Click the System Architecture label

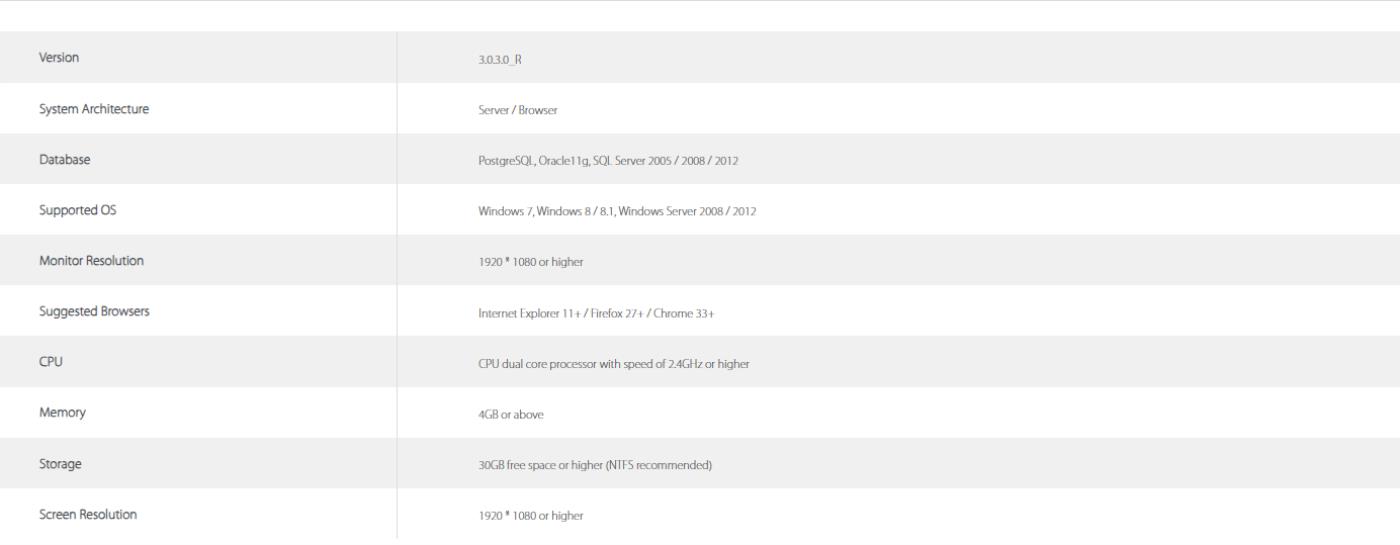[x=94, y=109]
